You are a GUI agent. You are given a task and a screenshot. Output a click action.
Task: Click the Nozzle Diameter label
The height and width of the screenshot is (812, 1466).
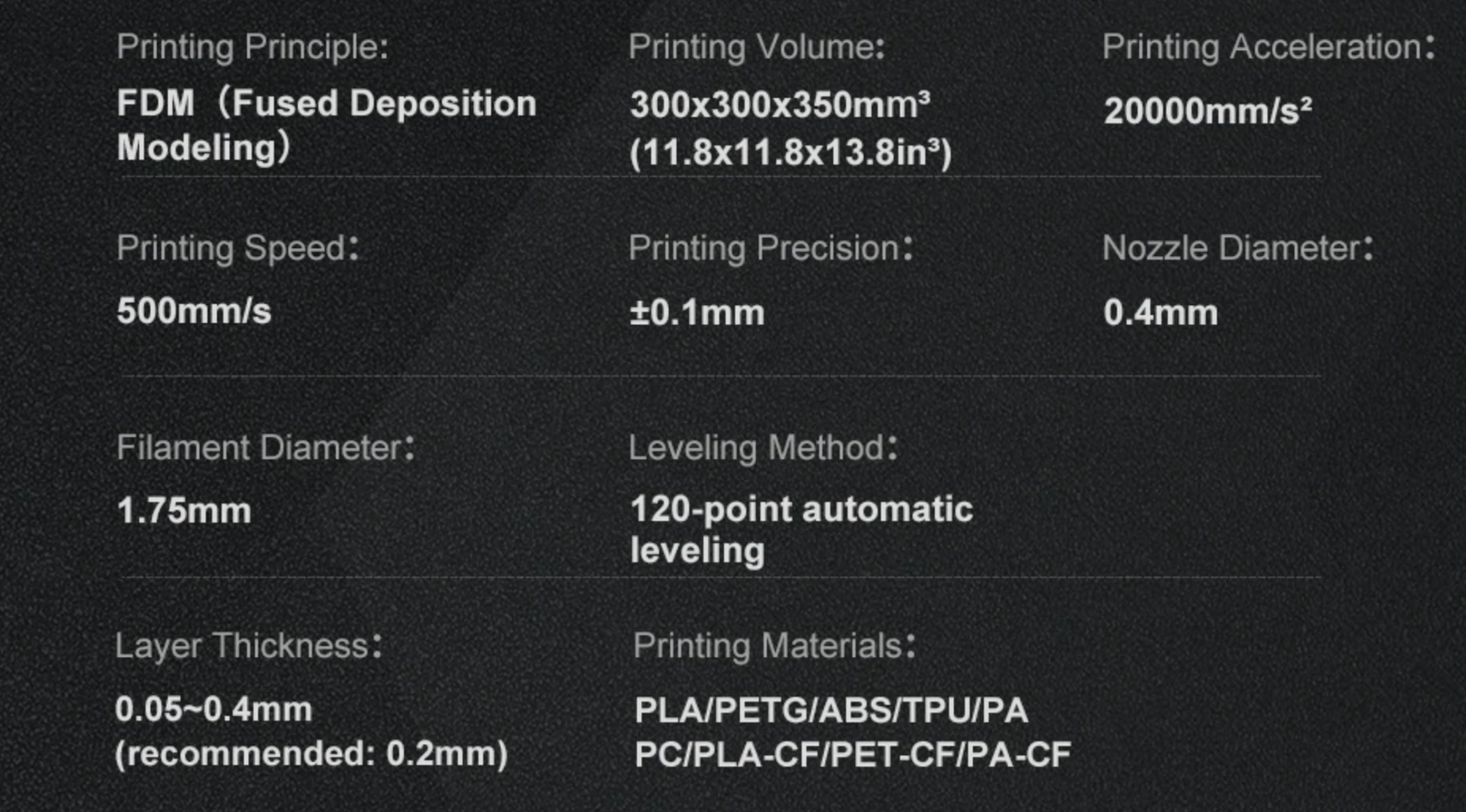pyautogui.click(x=1237, y=248)
